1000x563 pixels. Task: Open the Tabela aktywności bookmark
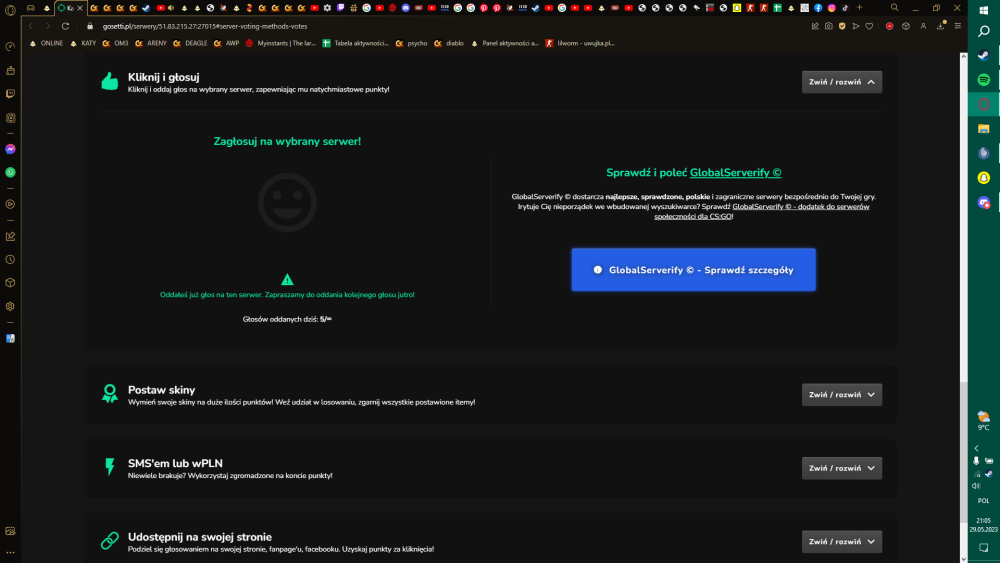(x=356, y=43)
